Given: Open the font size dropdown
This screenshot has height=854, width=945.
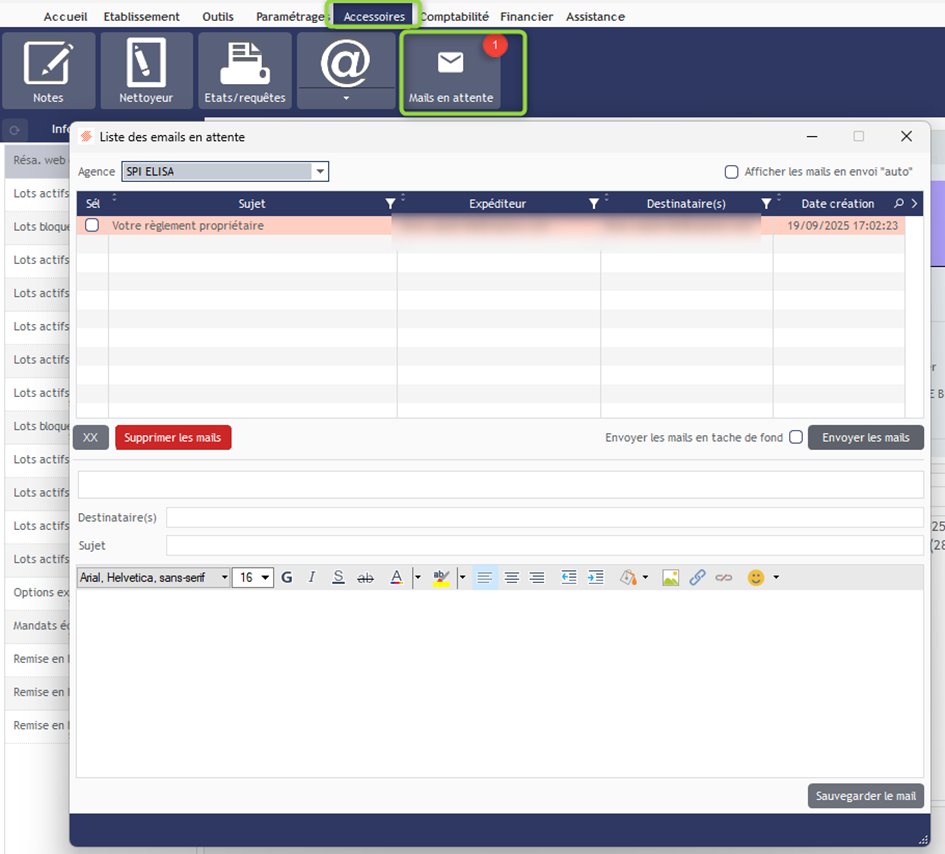Looking at the screenshot, I should [265, 578].
